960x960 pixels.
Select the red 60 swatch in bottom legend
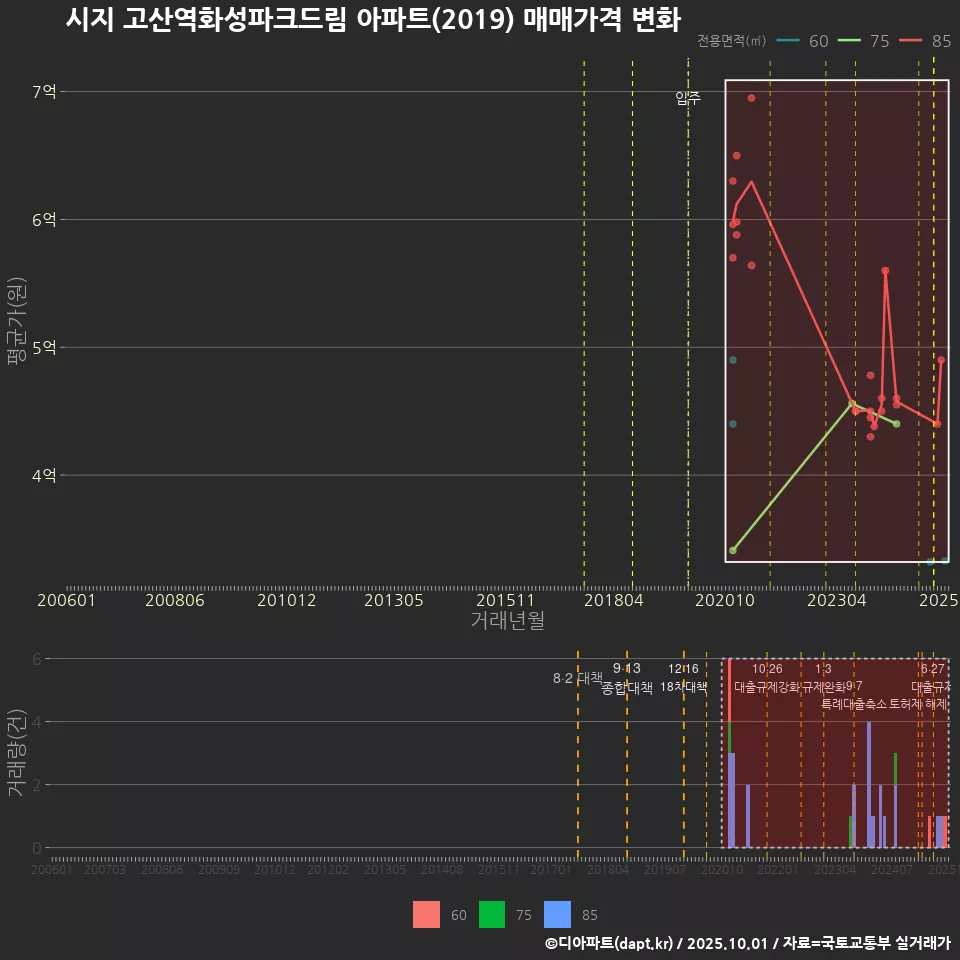click(x=426, y=914)
